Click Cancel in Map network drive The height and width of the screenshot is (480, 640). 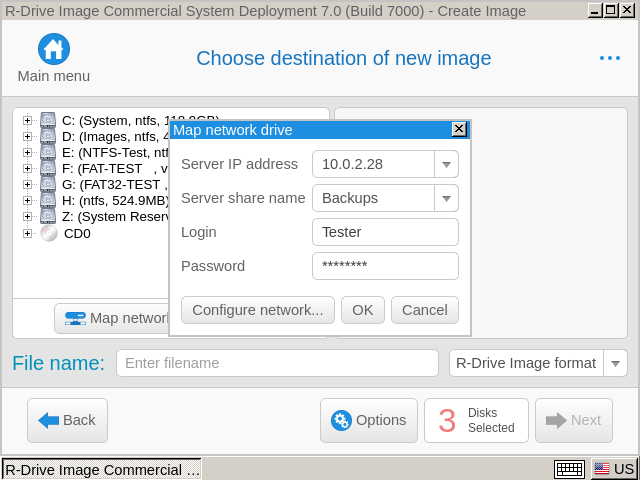425,310
